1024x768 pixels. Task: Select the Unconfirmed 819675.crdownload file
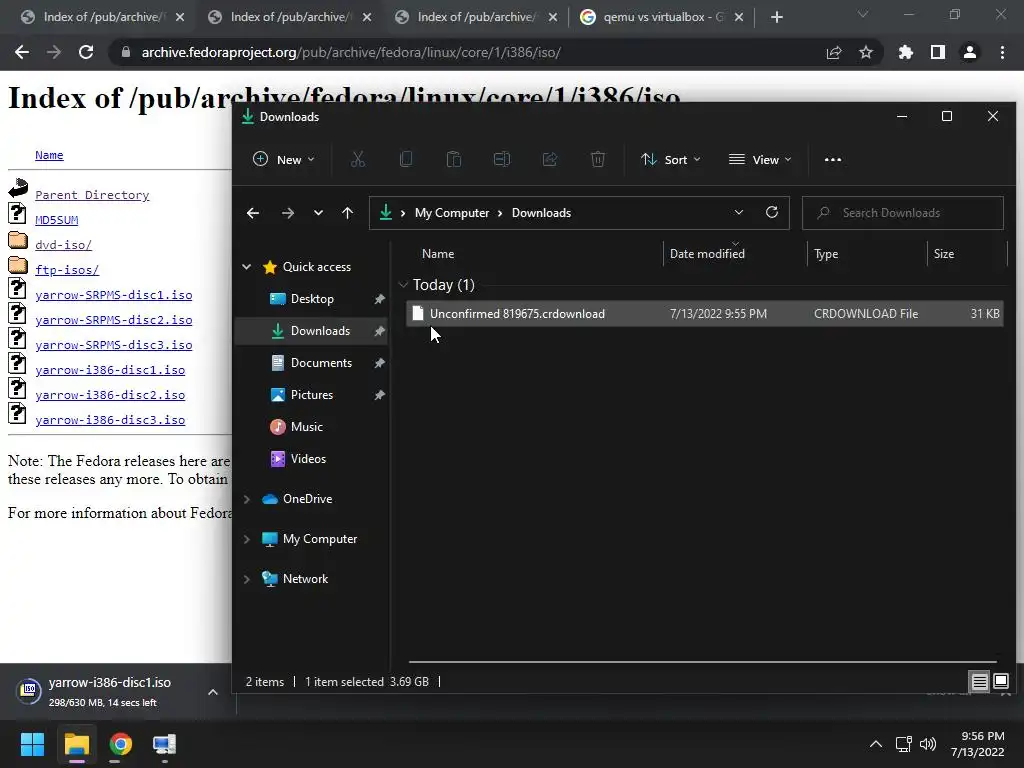(705, 313)
